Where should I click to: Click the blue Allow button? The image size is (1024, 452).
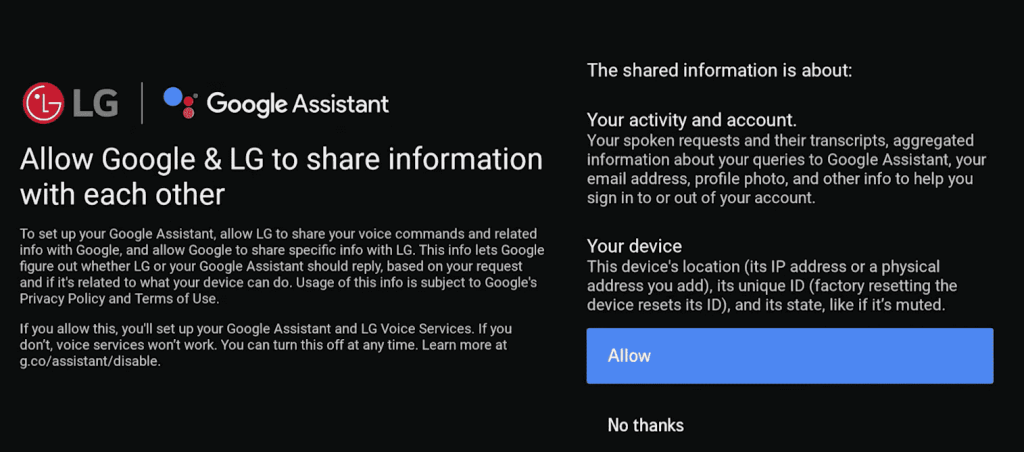(x=790, y=356)
